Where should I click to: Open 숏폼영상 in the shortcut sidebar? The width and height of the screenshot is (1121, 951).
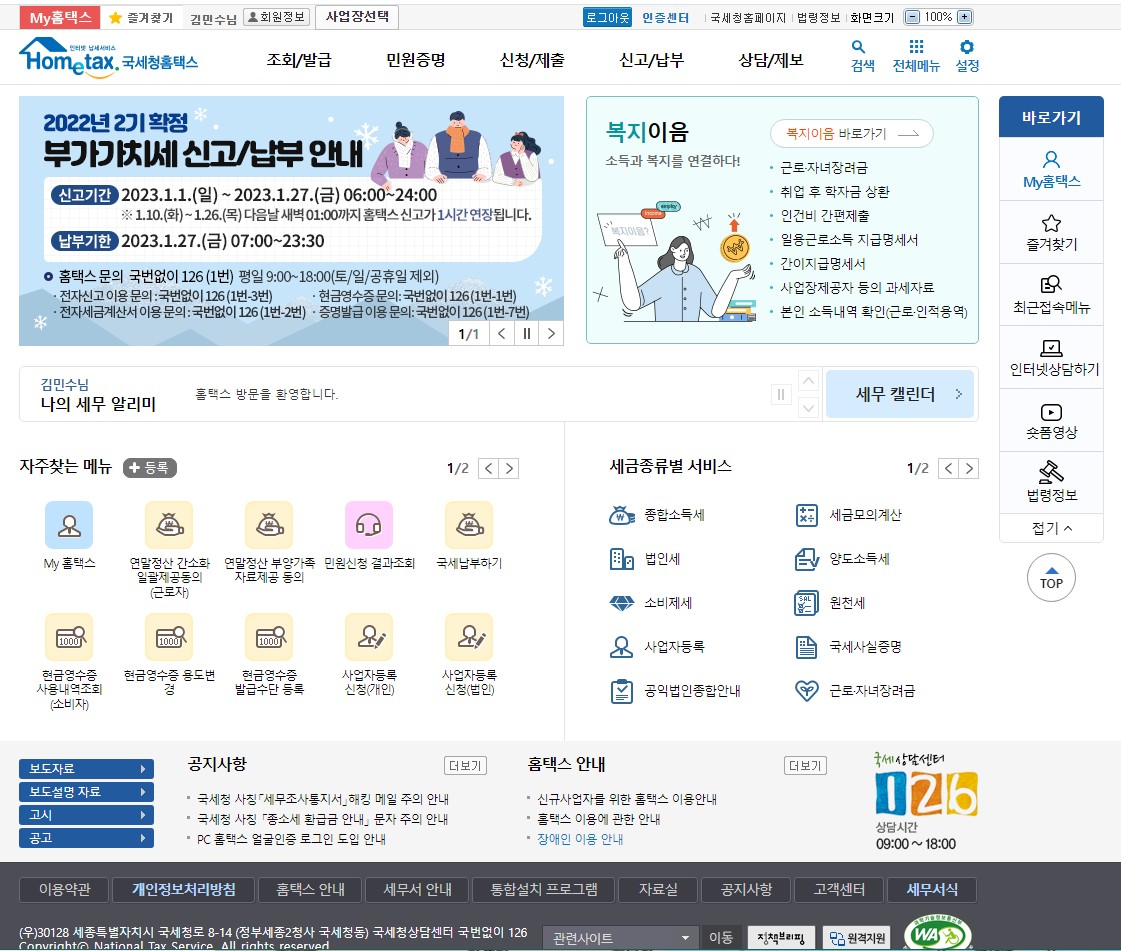pos(1051,420)
